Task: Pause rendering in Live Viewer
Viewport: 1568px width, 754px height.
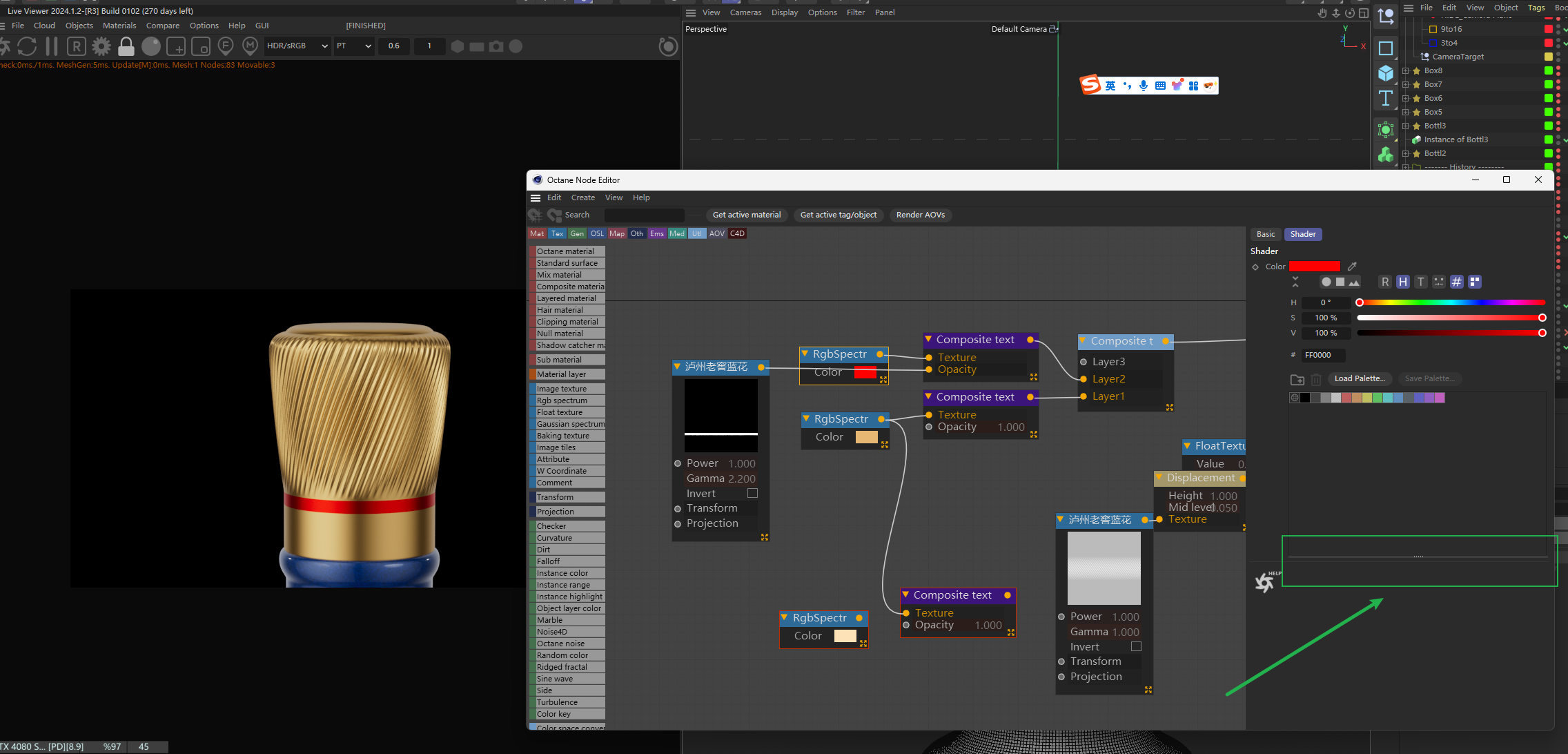Action: 52,46
